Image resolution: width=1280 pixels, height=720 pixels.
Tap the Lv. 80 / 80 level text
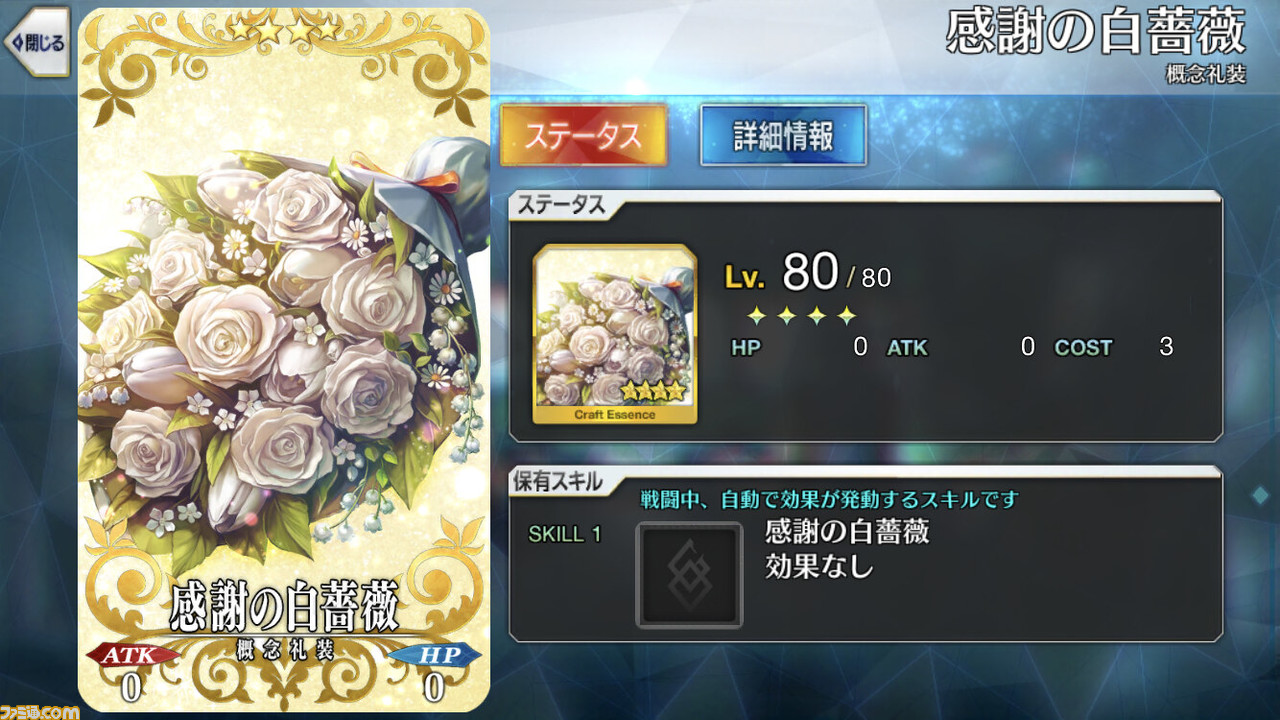pyautogui.click(x=807, y=273)
